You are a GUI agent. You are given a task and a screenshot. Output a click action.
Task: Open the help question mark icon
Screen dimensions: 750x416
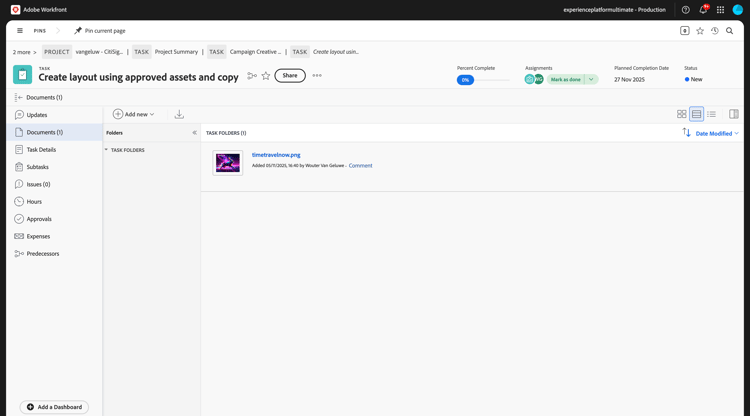[685, 10]
